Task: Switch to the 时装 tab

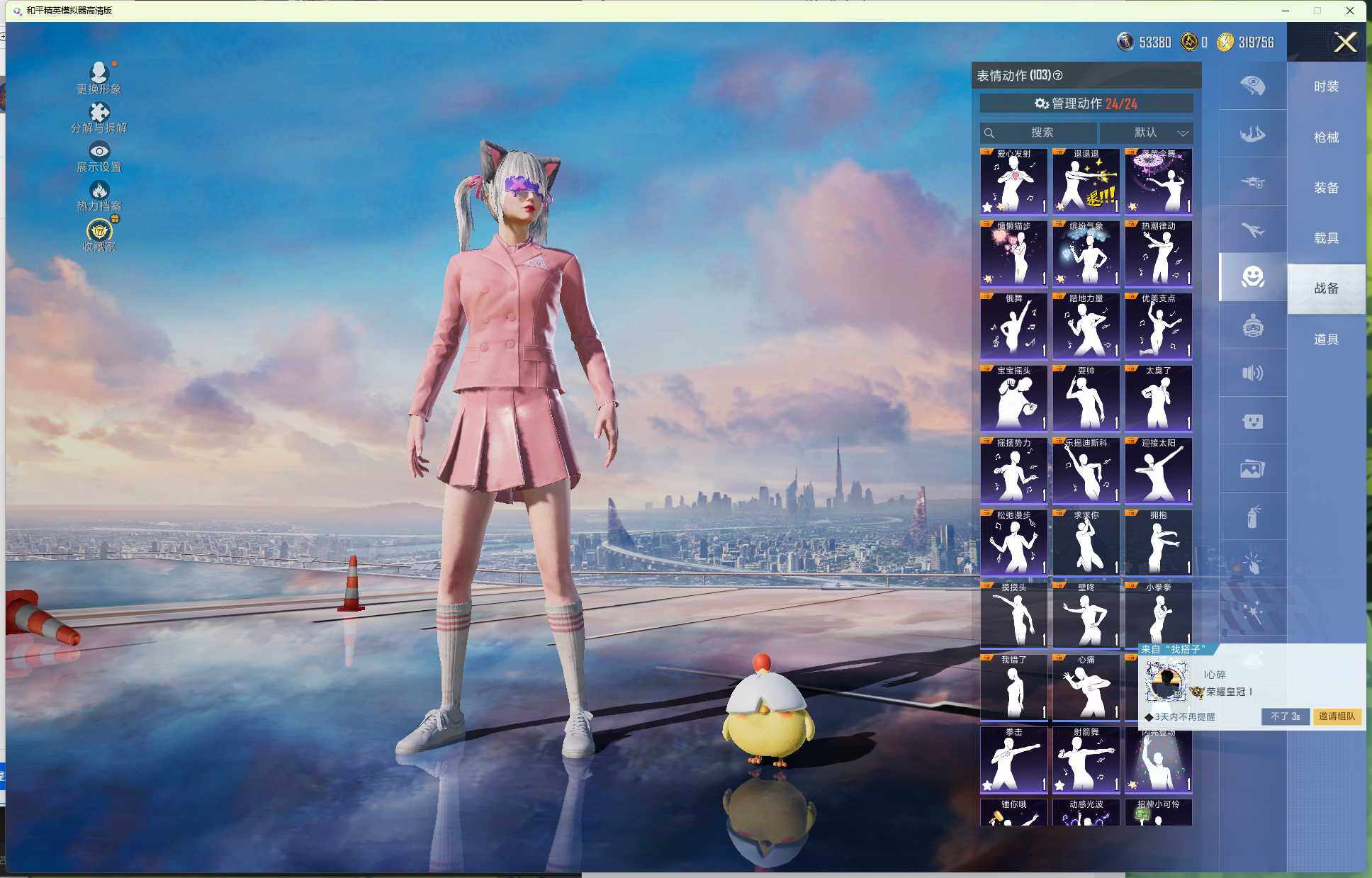Action: pyautogui.click(x=1326, y=86)
